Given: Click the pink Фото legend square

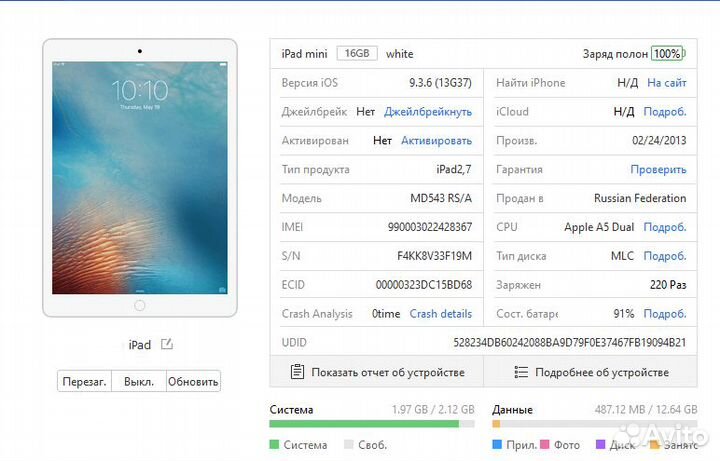Looking at the screenshot, I should 545,444.
